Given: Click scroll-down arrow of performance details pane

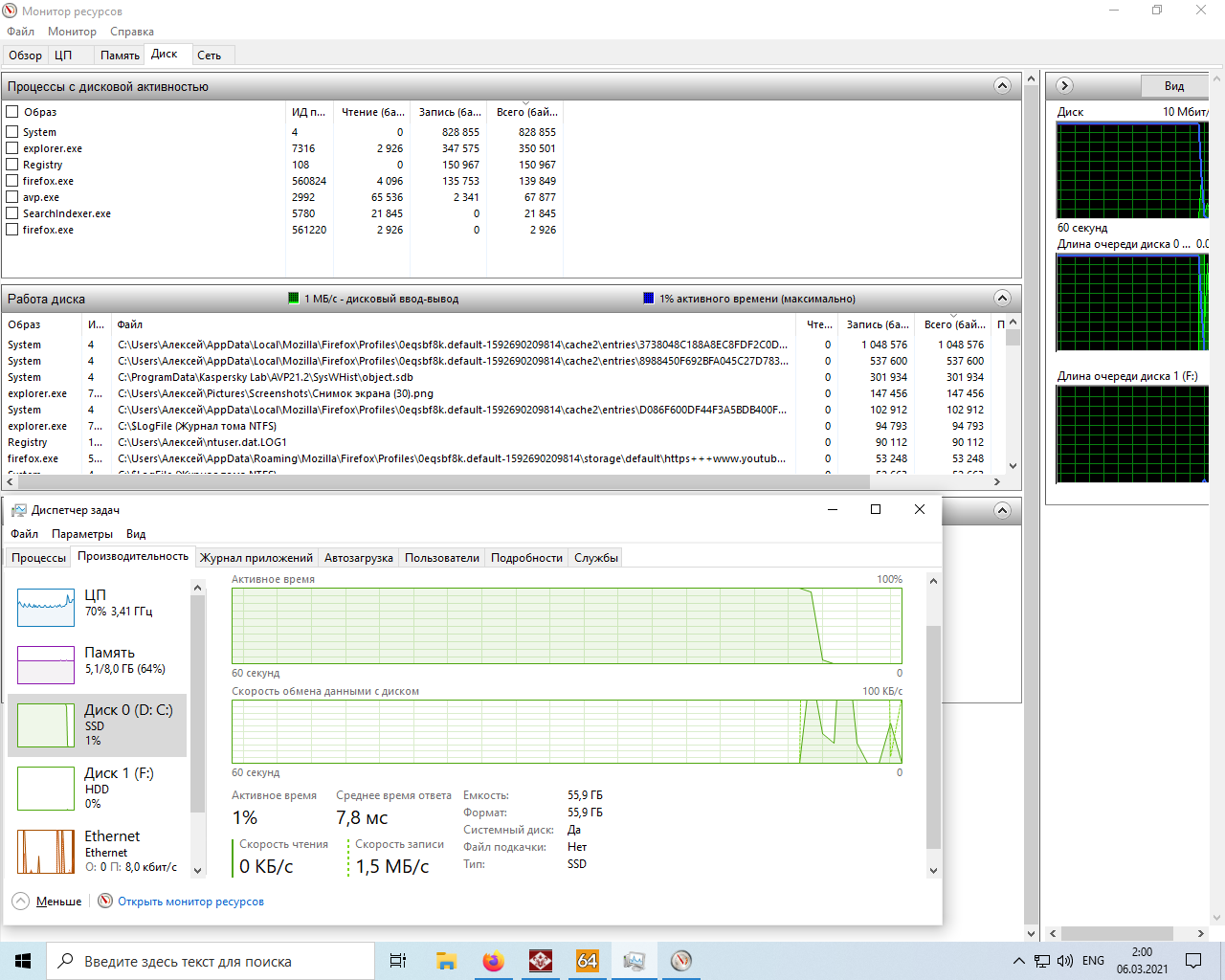Looking at the screenshot, I should point(933,871).
